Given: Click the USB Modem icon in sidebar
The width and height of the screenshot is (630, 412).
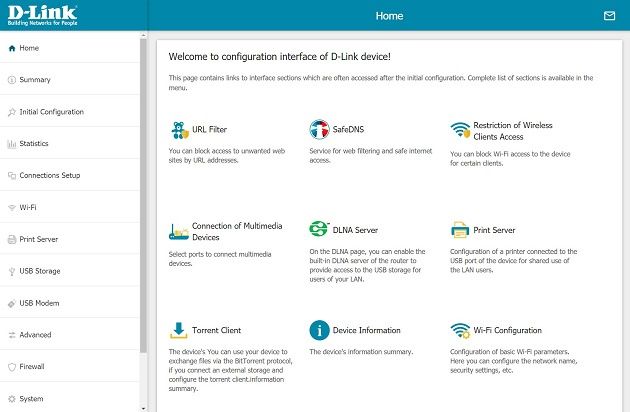Looking at the screenshot, I should click(x=12, y=303).
